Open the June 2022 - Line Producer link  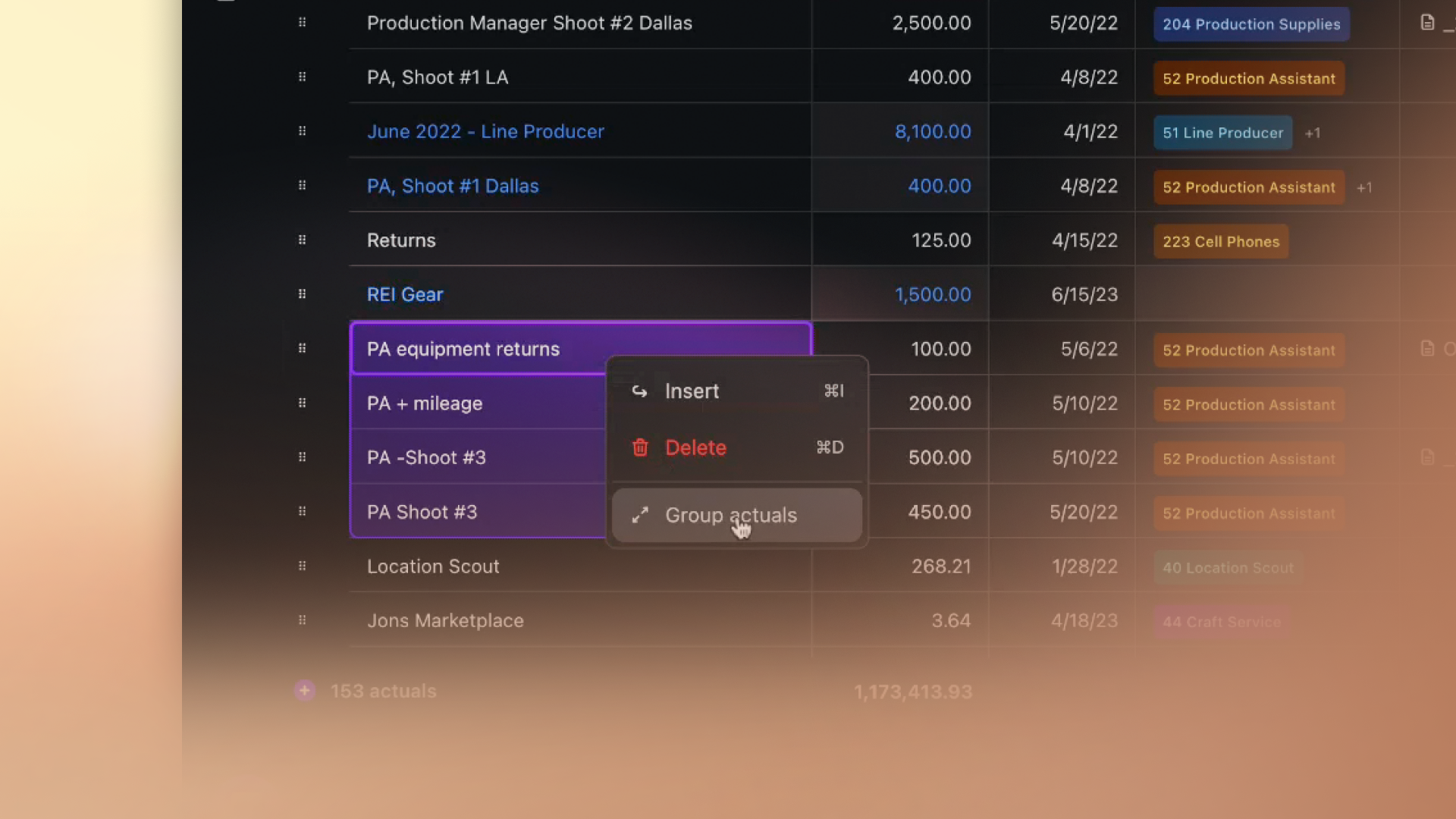485,131
